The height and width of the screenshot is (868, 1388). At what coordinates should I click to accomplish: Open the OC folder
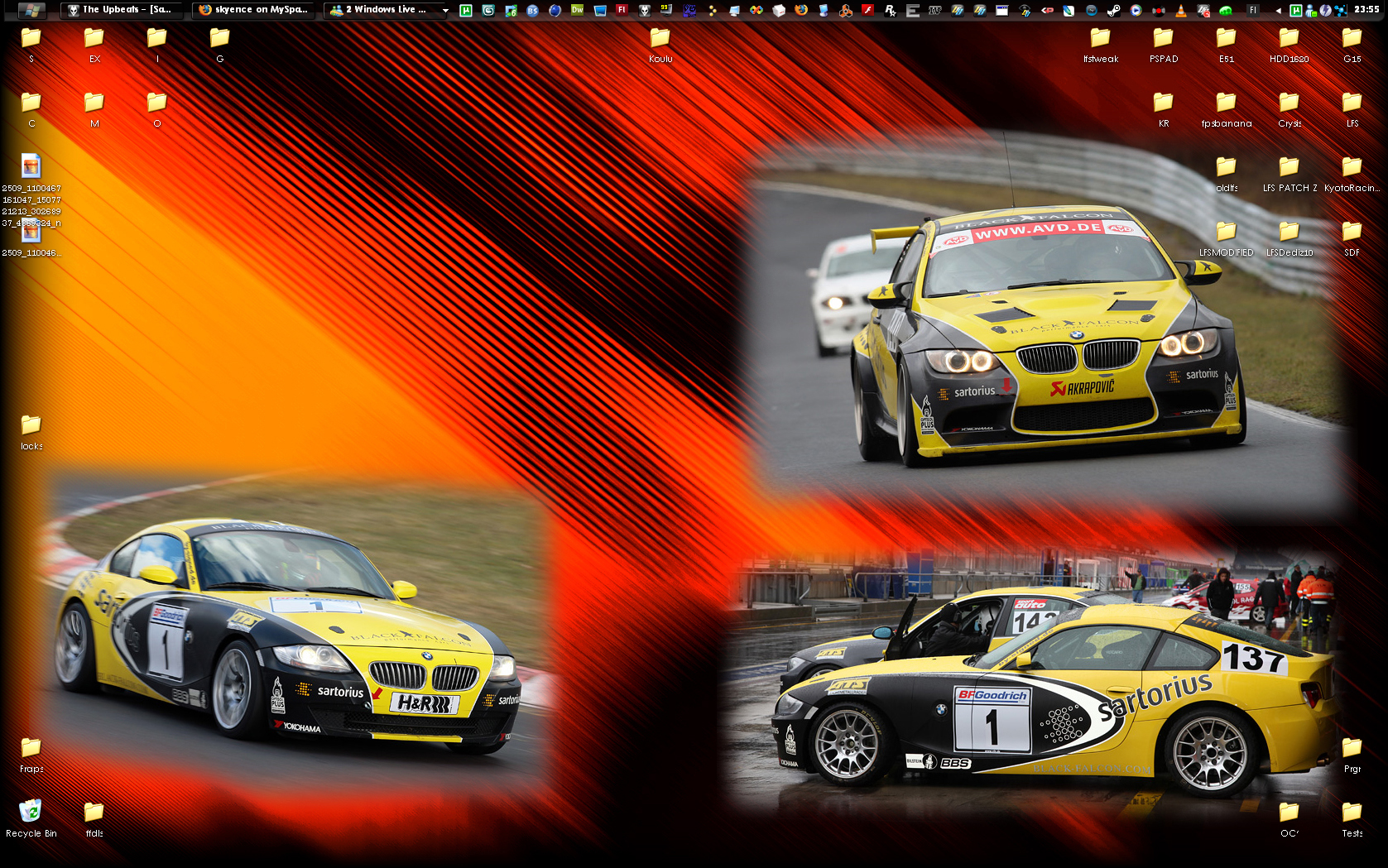(1290, 818)
